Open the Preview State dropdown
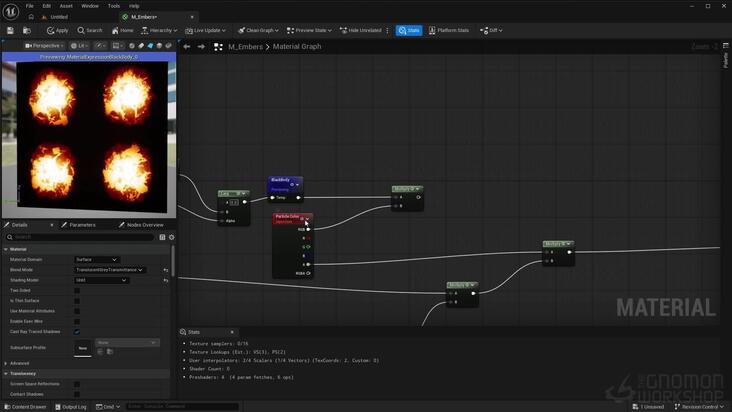The height and width of the screenshot is (412, 732). coord(309,30)
